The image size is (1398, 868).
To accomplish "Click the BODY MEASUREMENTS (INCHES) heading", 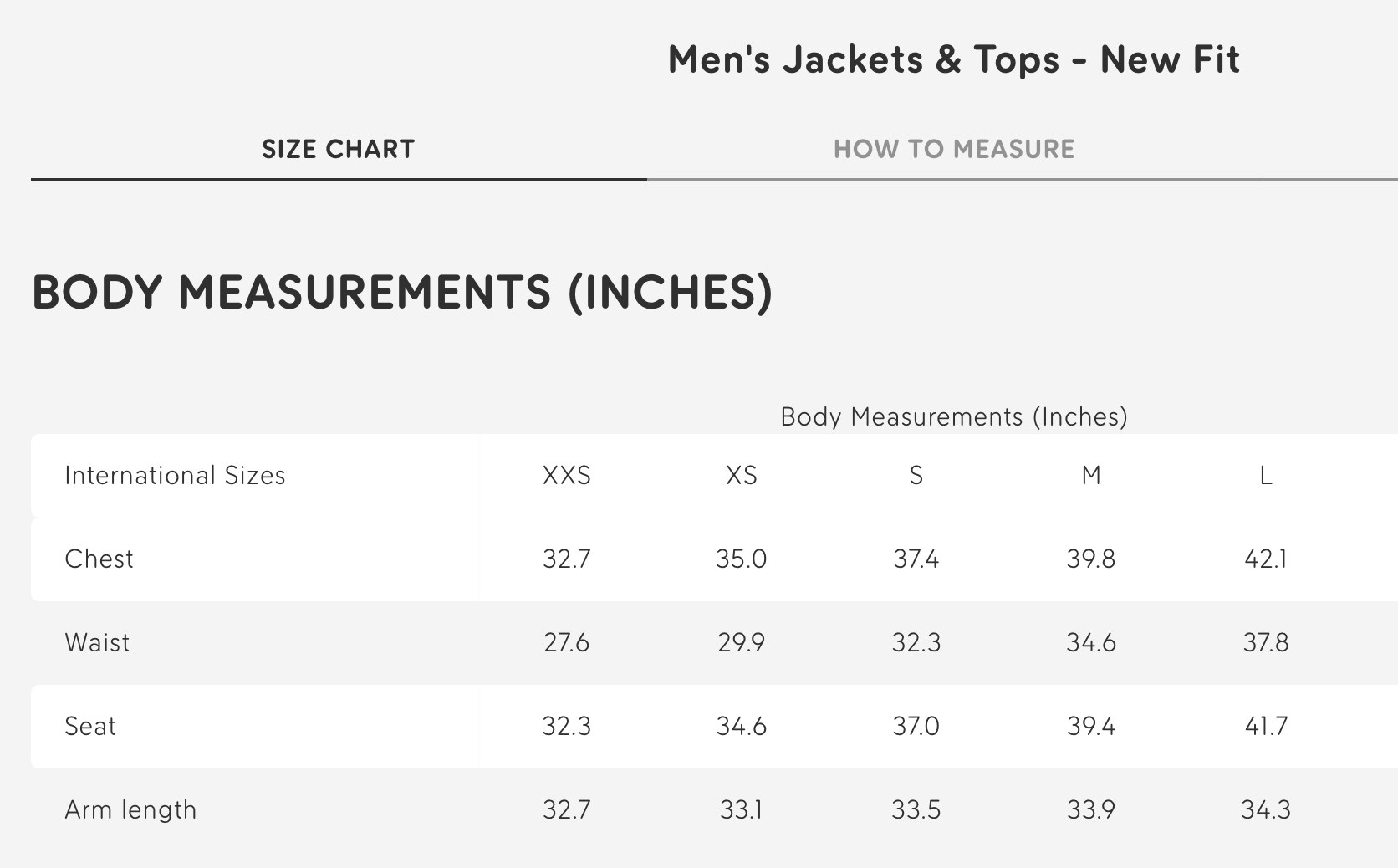I will click(402, 292).
